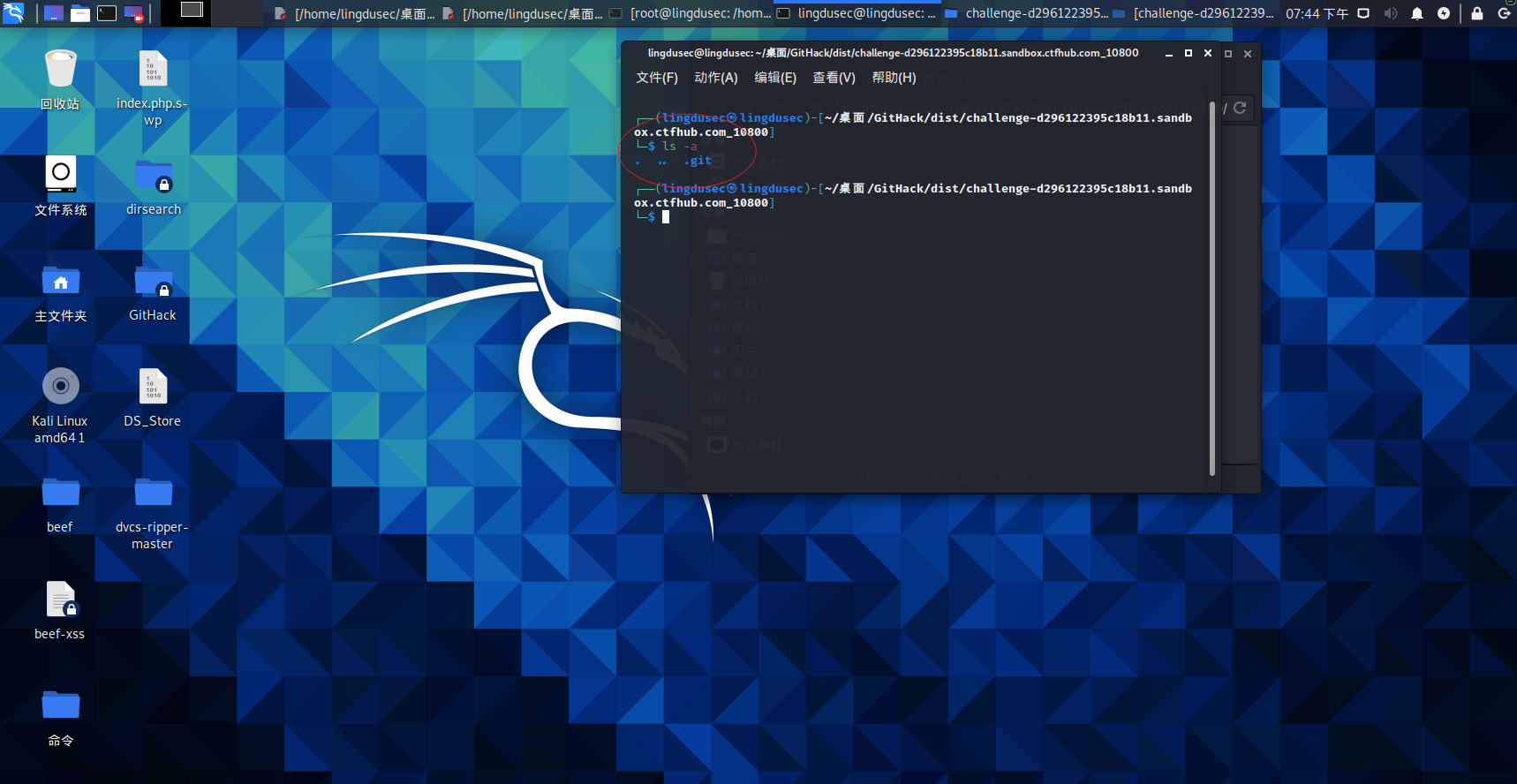This screenshot has width=1517, height=784.
Task: Click the show desktop panel icon
Action: pyautogui.click(x=54, y=13)
